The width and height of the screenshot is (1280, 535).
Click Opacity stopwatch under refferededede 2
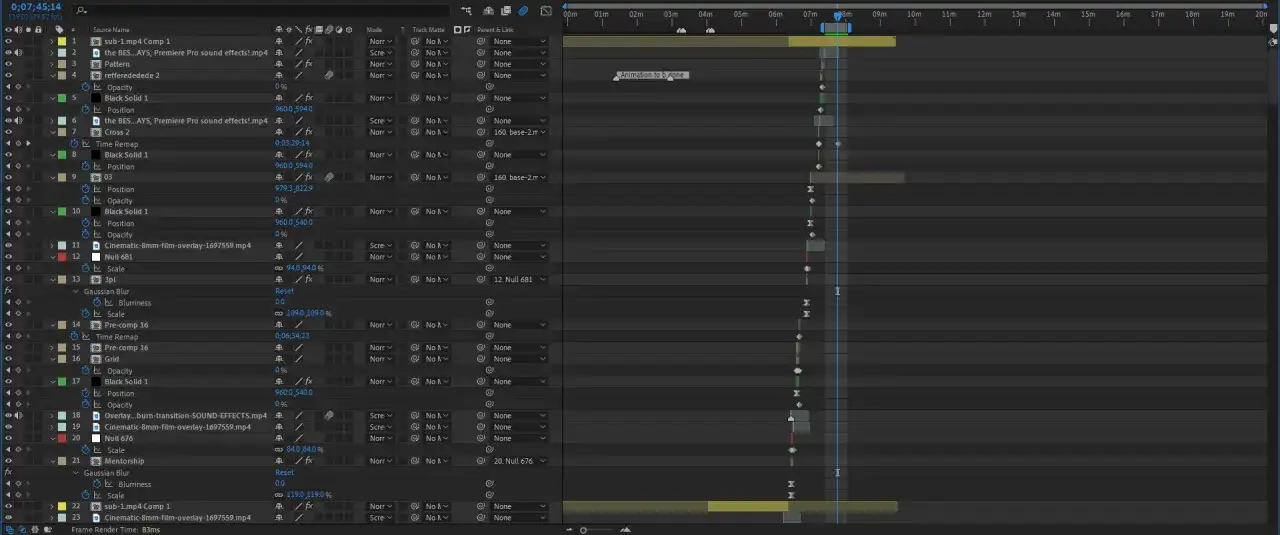pos(86,87)
